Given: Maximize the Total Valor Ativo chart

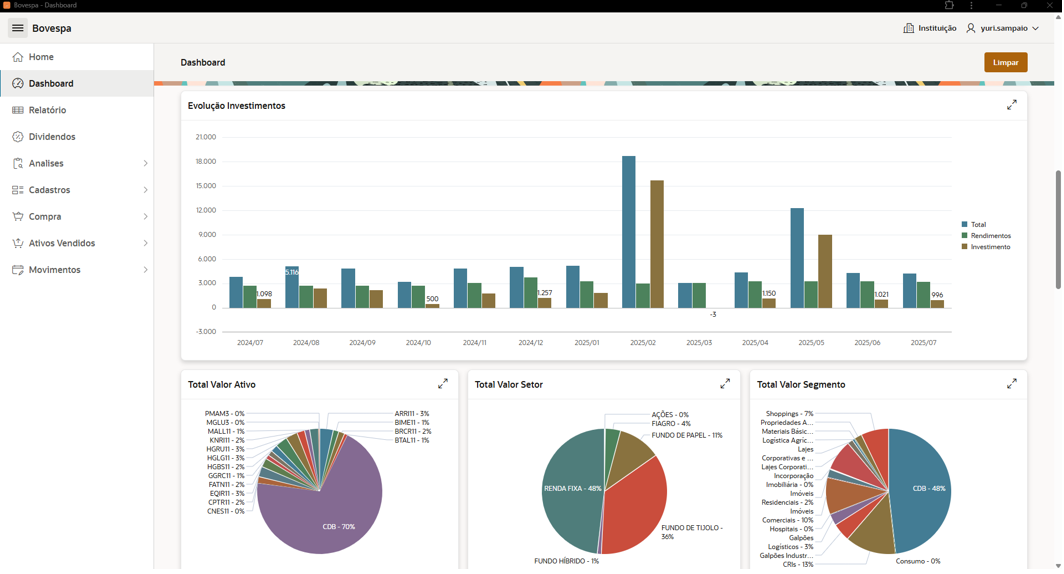Looking at the screenshot, I should (x=443, y=383).
